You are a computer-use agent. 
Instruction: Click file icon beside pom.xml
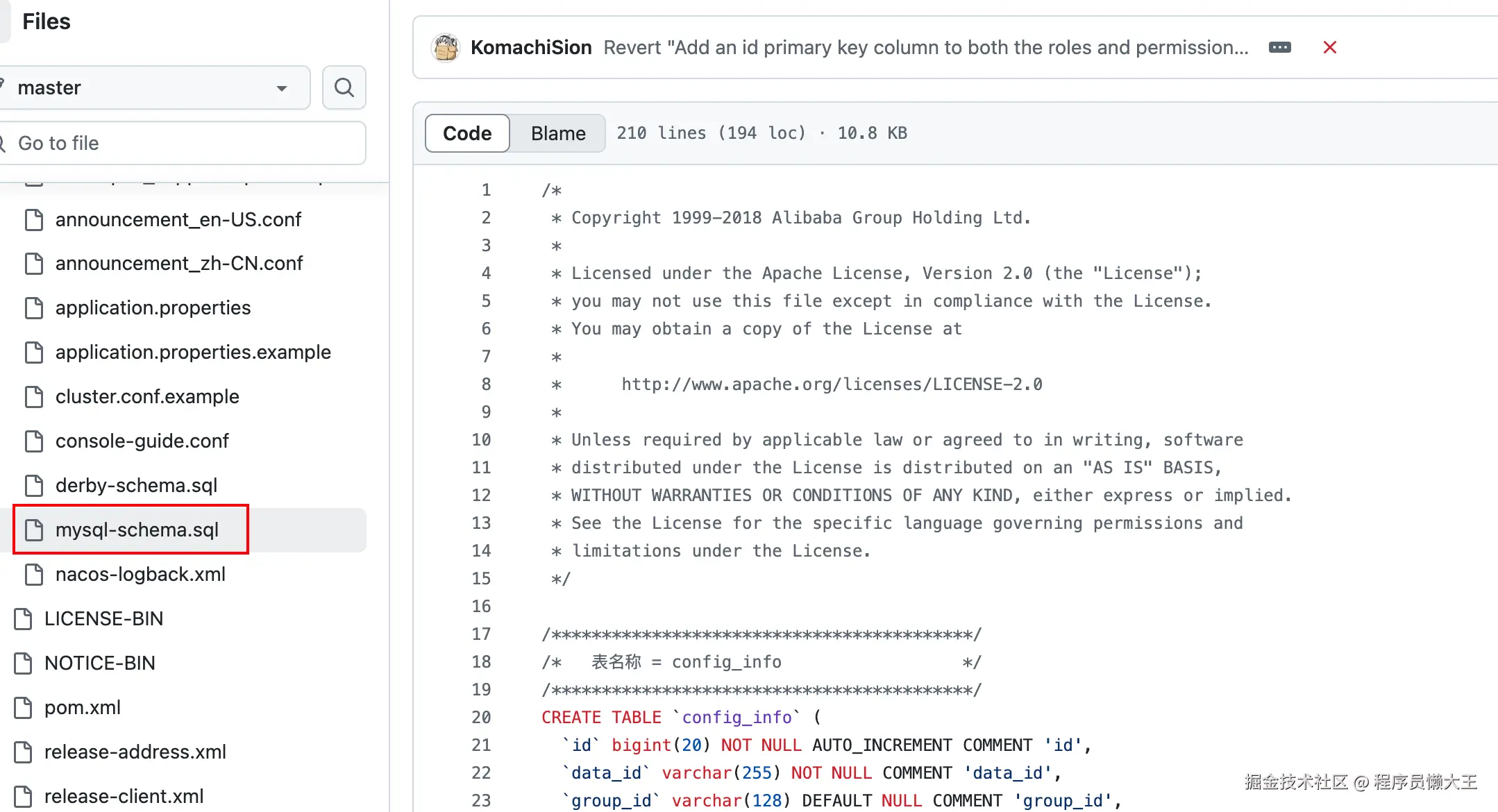point(23,707)
